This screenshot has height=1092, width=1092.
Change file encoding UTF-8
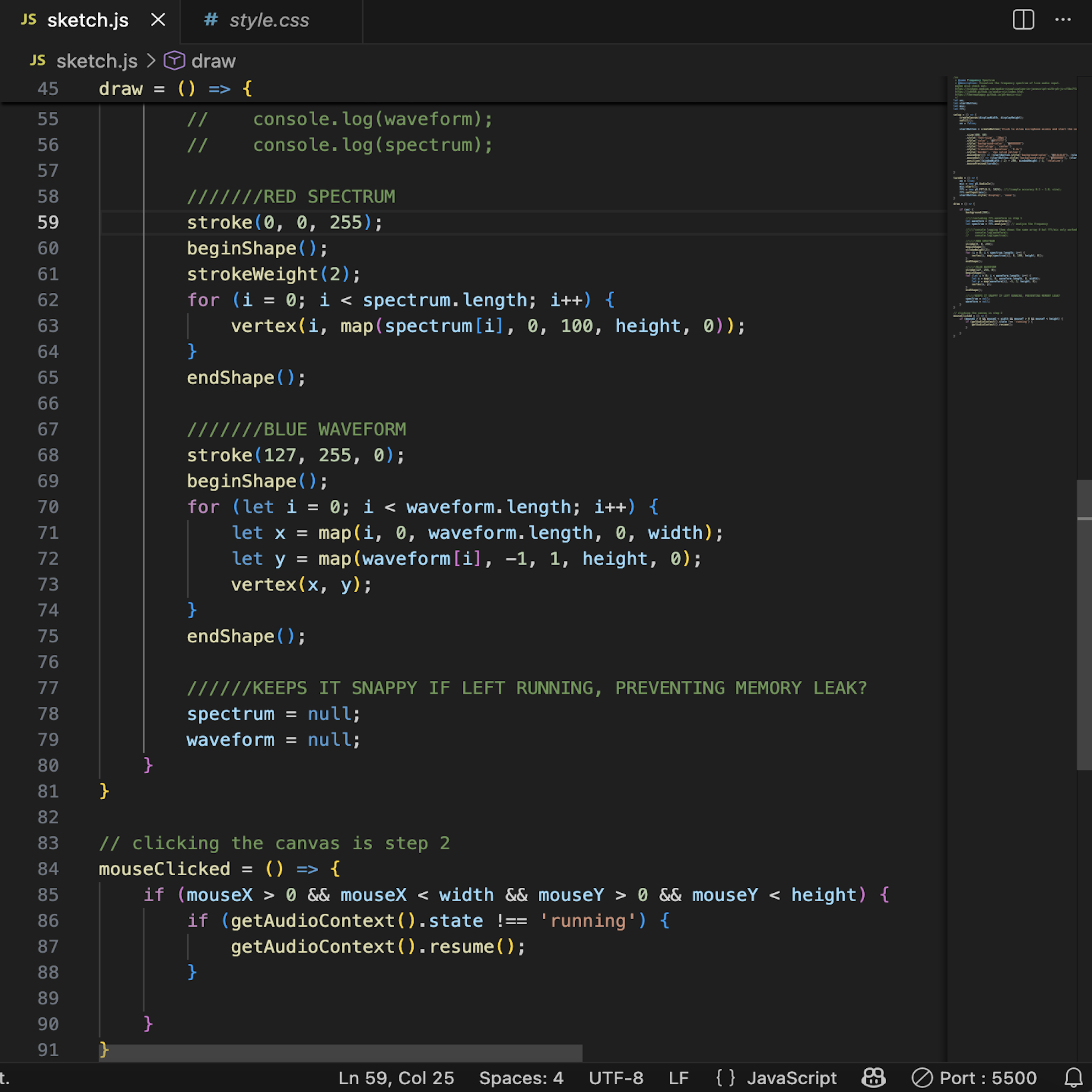[615, 1078]
